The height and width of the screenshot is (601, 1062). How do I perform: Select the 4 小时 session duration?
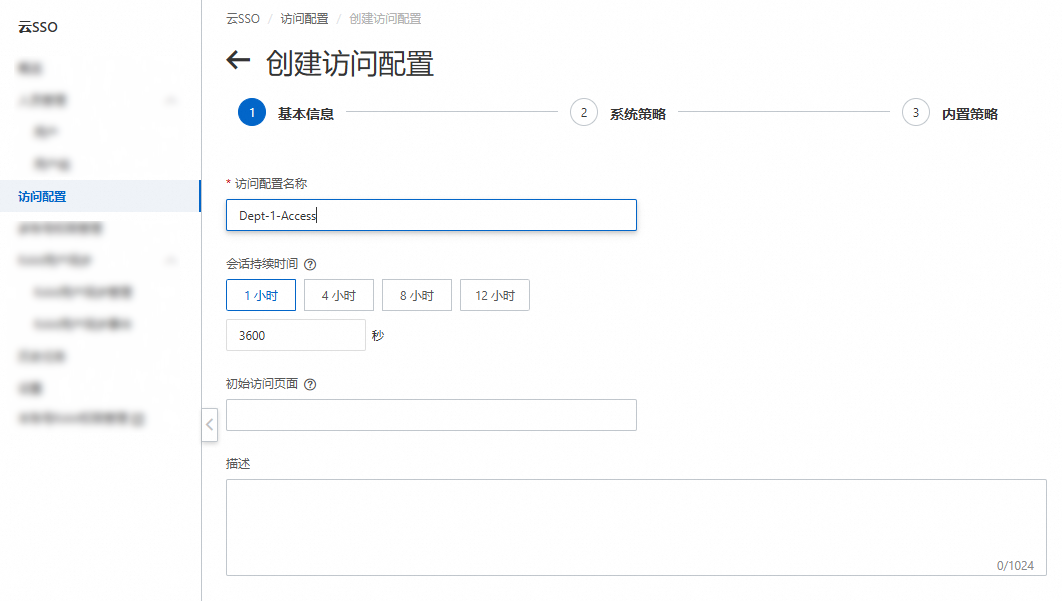(x=339, y=295)
